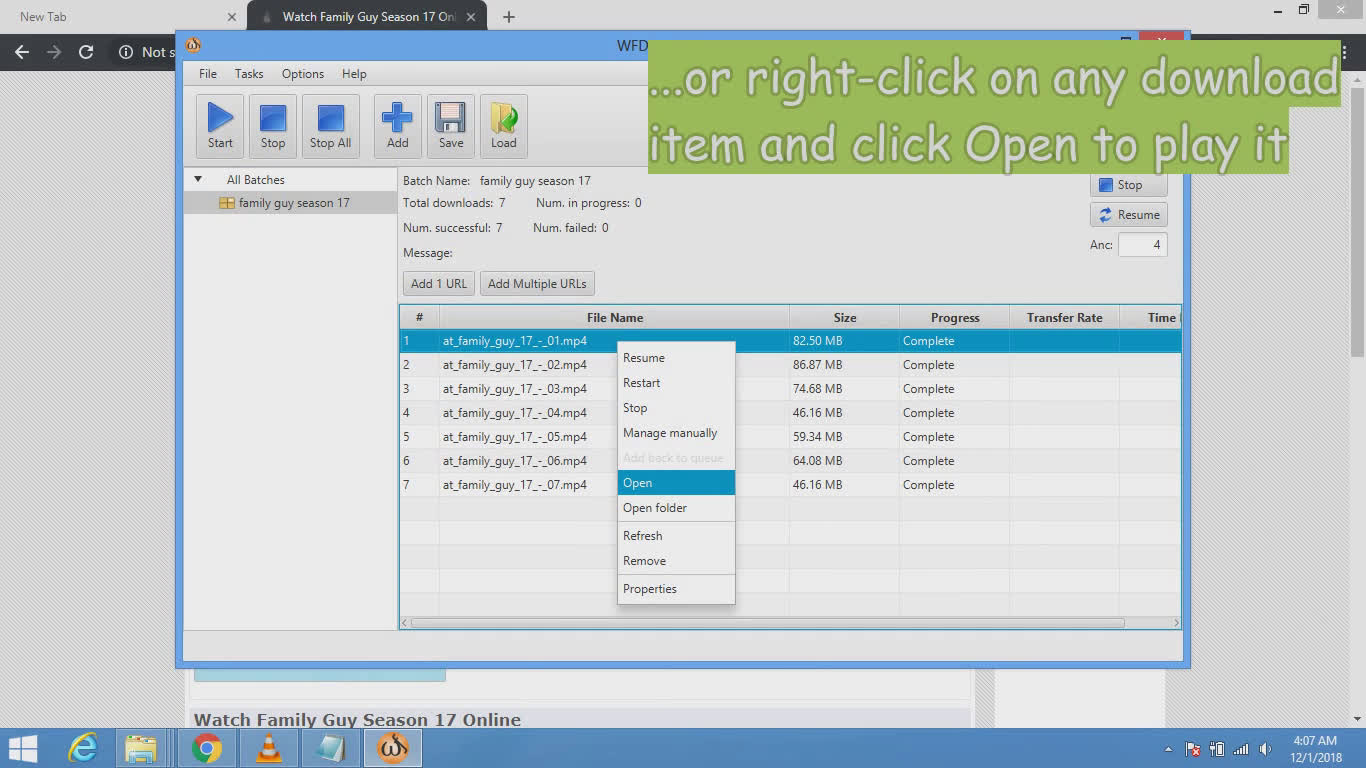Image resolution: width=1366 pixels, height=768 pixels.
Task: Choose Refresh in context menu
Action: point(676,536)
